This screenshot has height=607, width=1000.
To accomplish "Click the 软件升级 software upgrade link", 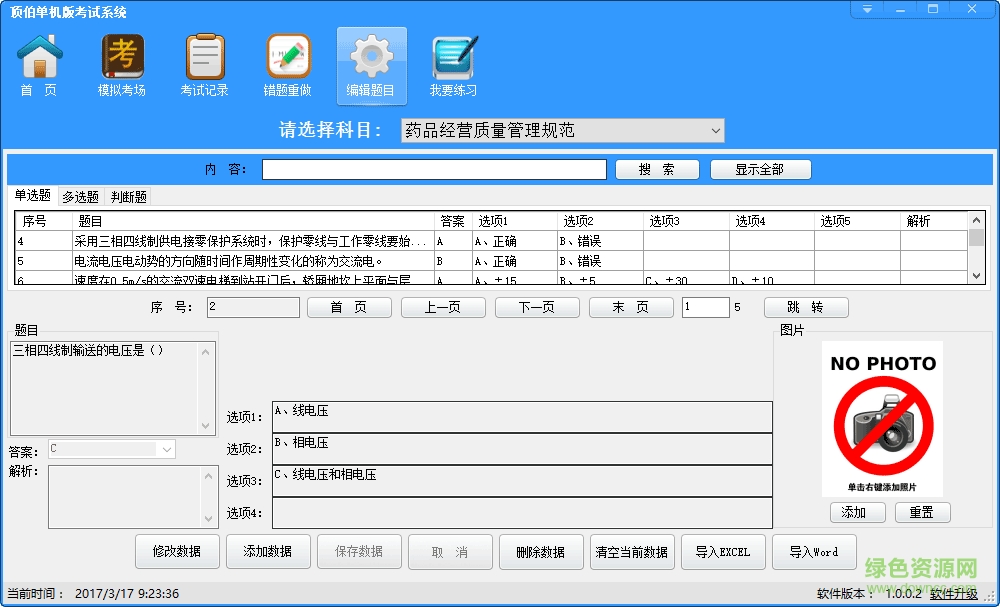I will coord(954,594).
